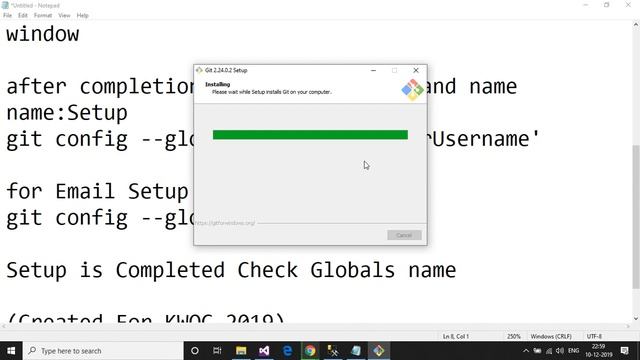Open the clock and date flyout
The height and width of the screenshot is (360, 640).
click(598, 351)
